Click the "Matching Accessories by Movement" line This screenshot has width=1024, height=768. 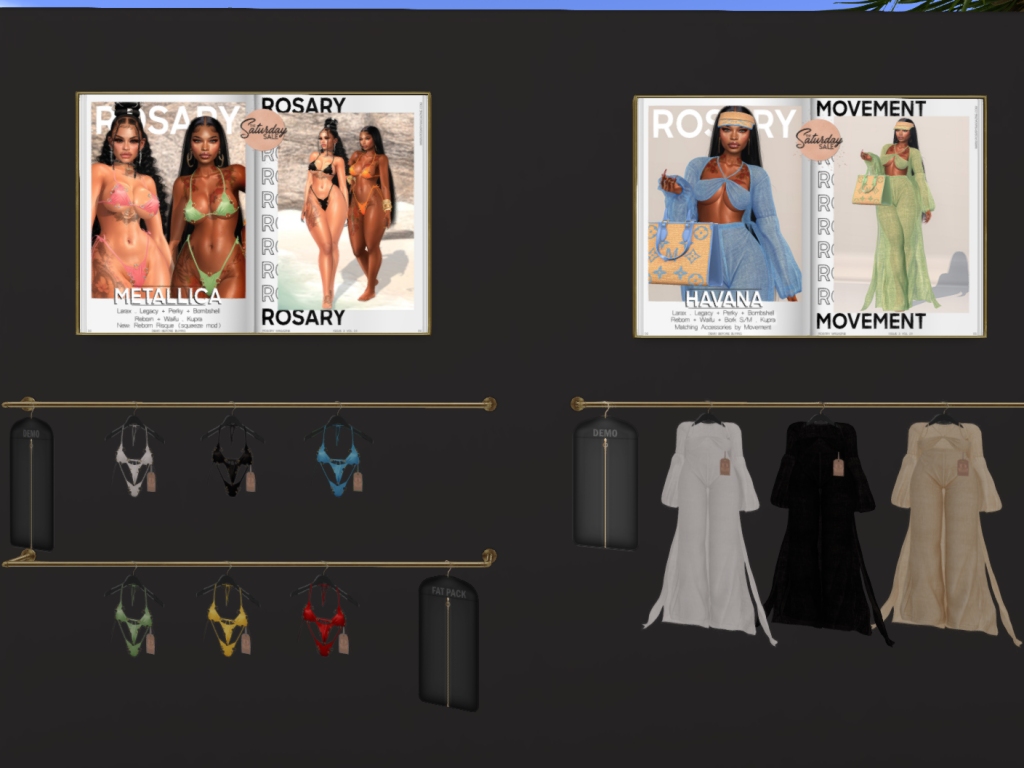click(x=723, y=327)
